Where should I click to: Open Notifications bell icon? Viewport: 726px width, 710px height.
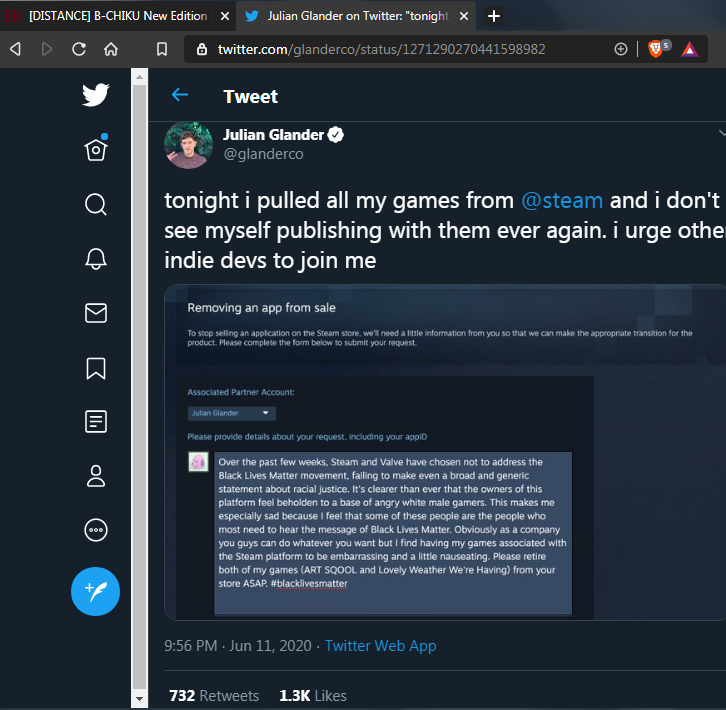96,259
